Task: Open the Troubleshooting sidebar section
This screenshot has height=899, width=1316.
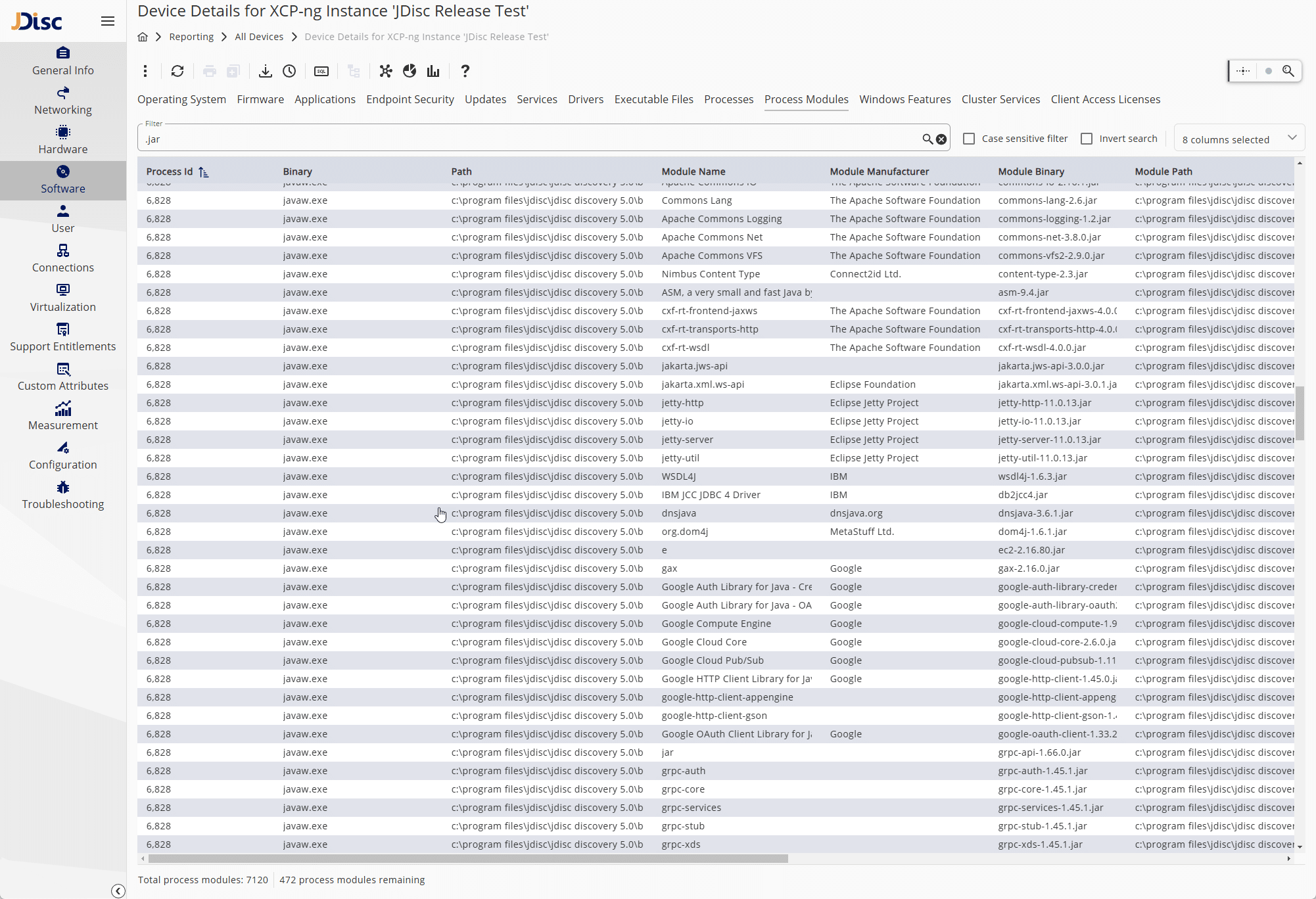Action: pos(63,495)
